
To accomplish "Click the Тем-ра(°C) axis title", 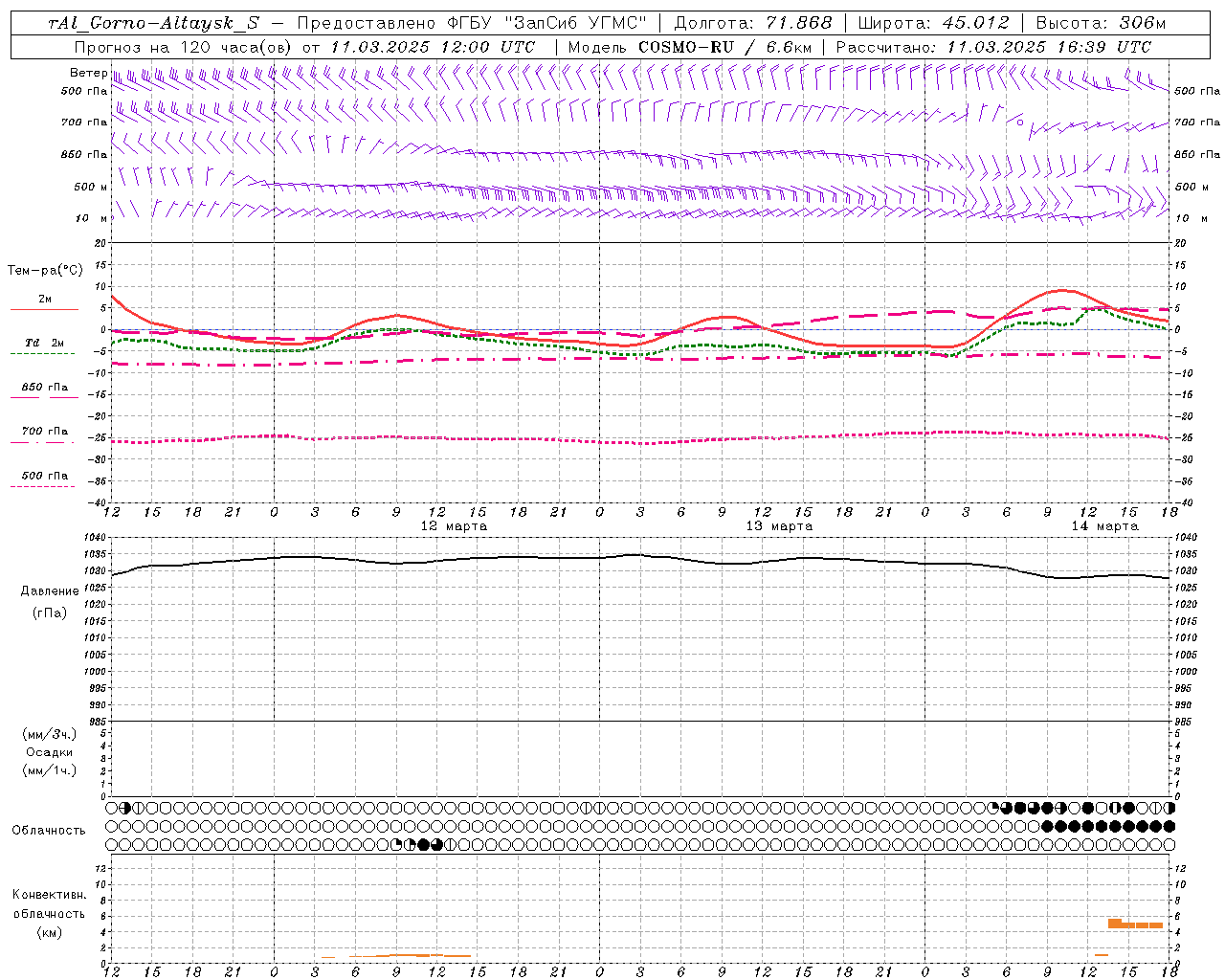I will (45, 271).
